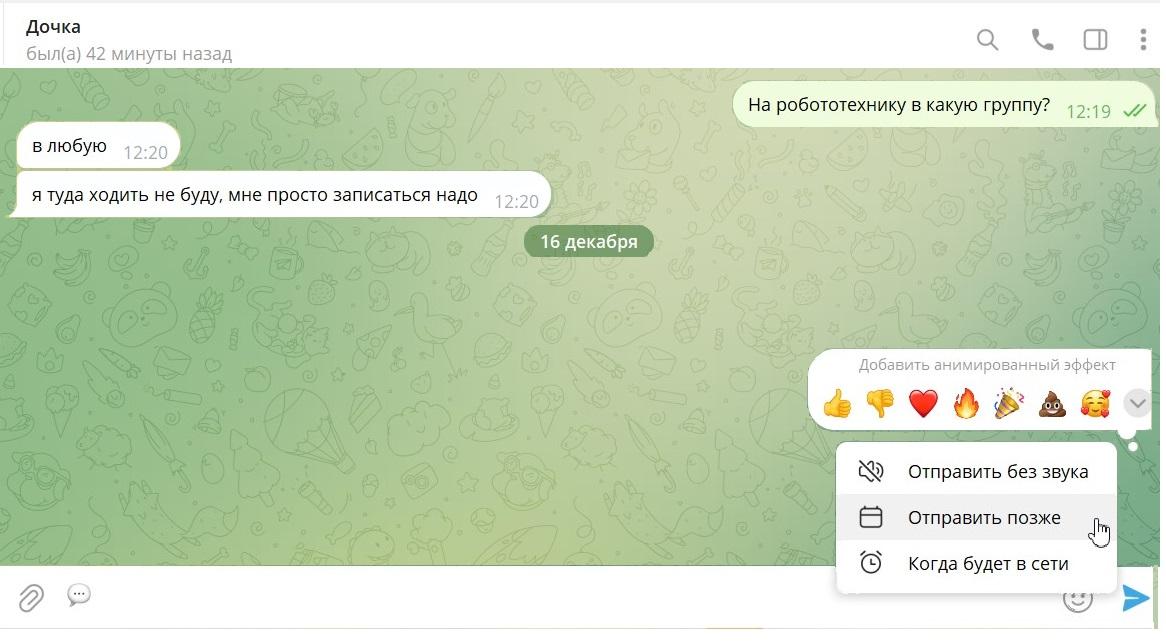
Task: Start a voice call with the phone icon
Action: pos(1042,39)
